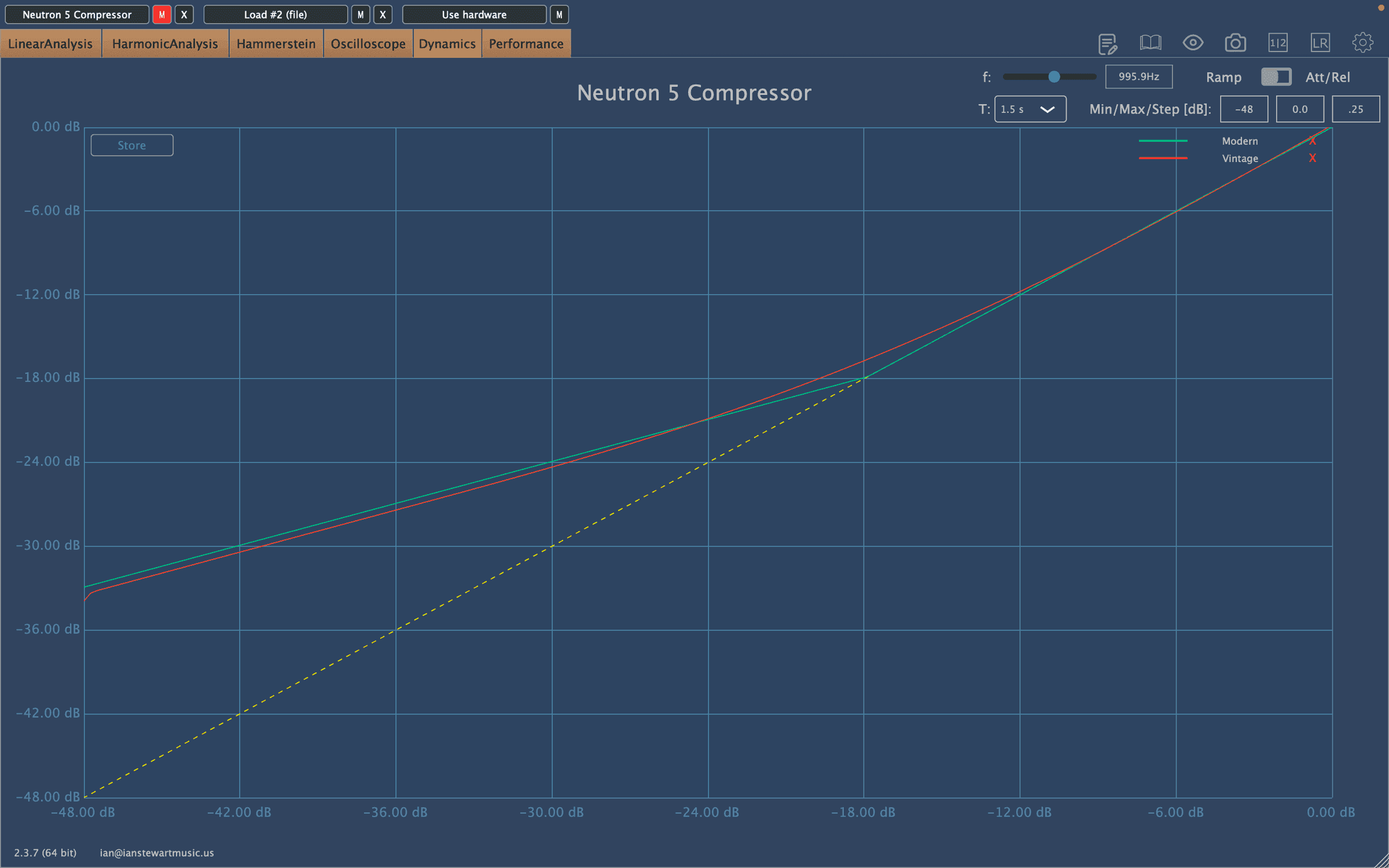Open the T duration dropdown
The height and width of the screenshot is (868, 1389).
click(x=1030, y=109)
